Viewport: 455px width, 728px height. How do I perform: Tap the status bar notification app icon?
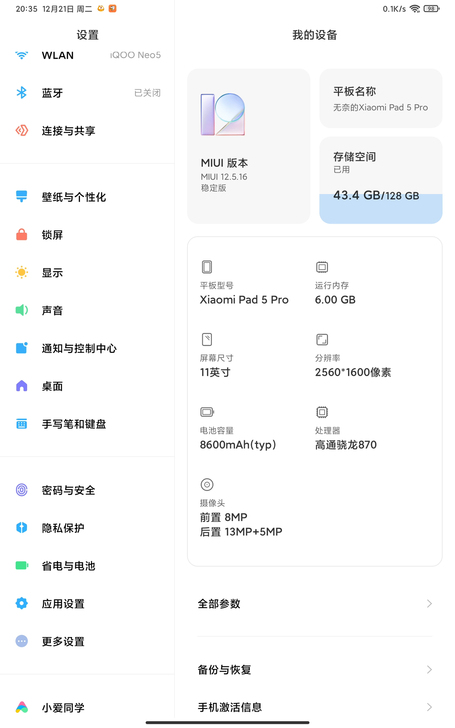(112, 9)
